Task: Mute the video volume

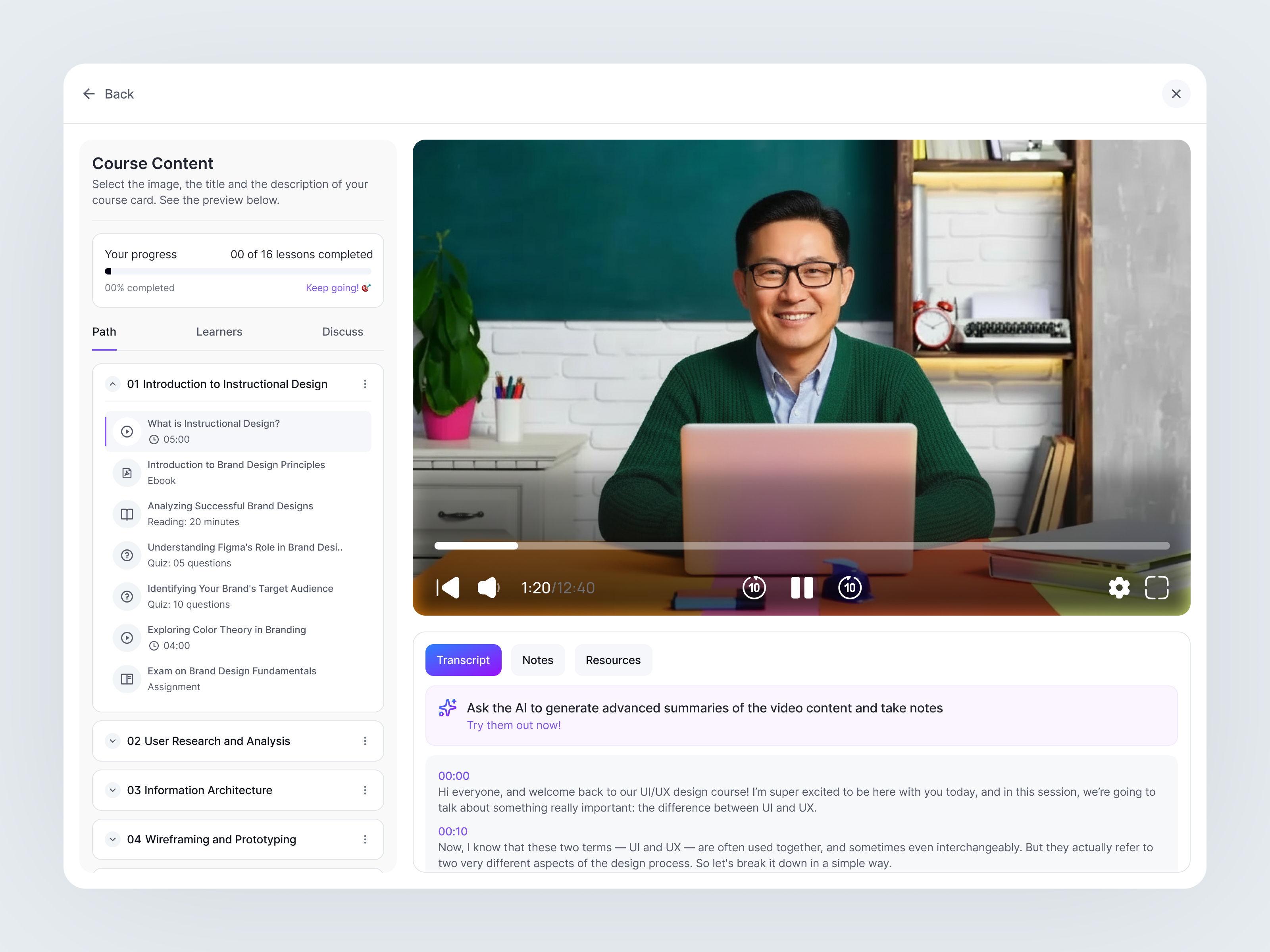Action: click(487, 587)
